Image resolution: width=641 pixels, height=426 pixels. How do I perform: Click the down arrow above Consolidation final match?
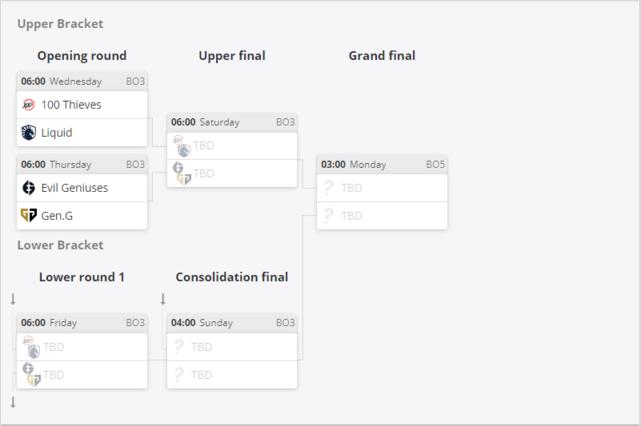(x=163, y=299)
